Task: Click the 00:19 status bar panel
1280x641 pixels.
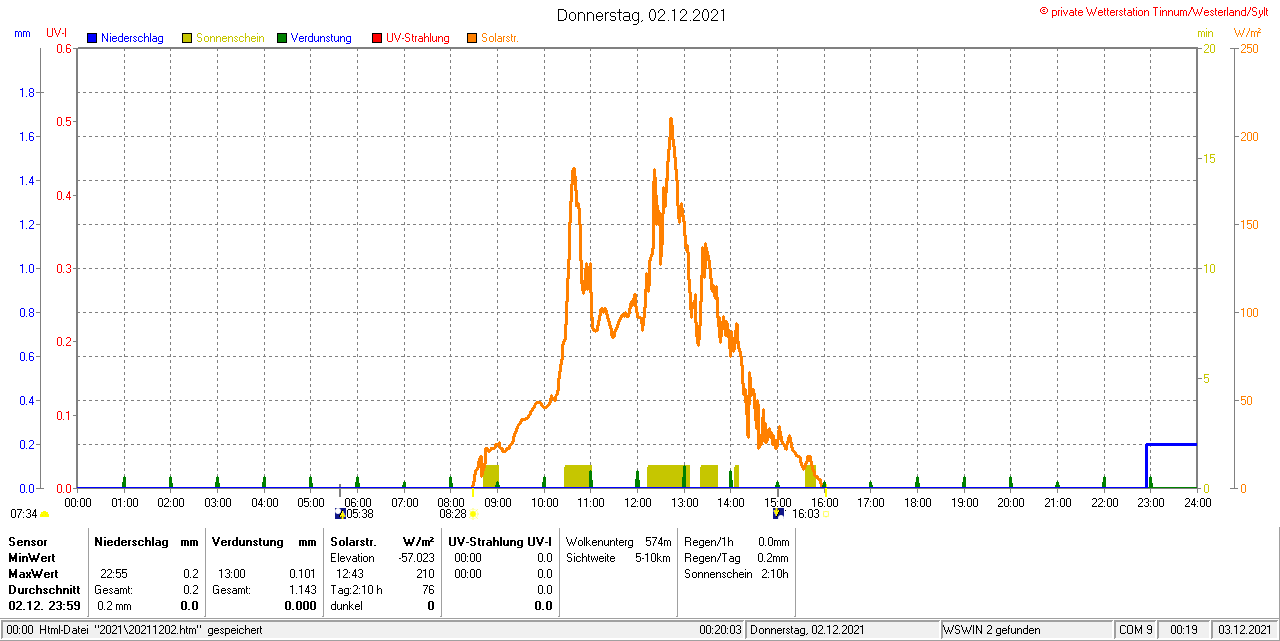Action: click(x=1184, y=630)
